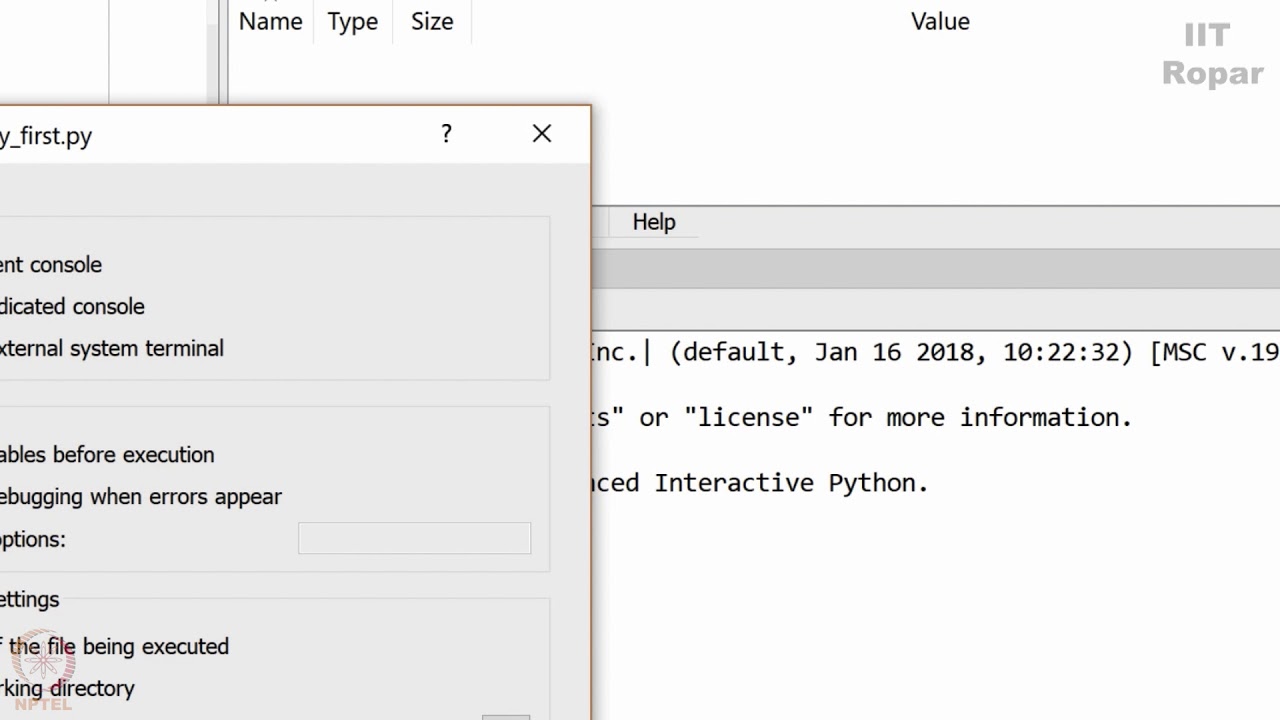1280x720 pixels.
Task: Click the command line options input field
Action: (x=414, y=538)
